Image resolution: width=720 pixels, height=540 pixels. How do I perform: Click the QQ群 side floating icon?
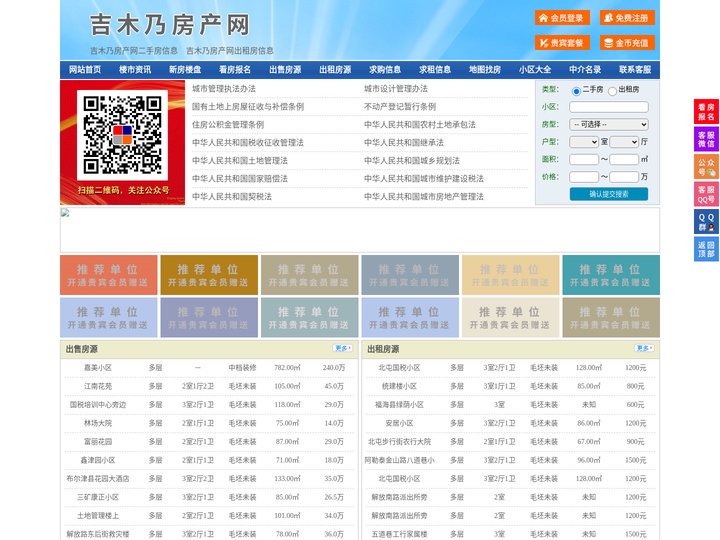coord(706,222)
